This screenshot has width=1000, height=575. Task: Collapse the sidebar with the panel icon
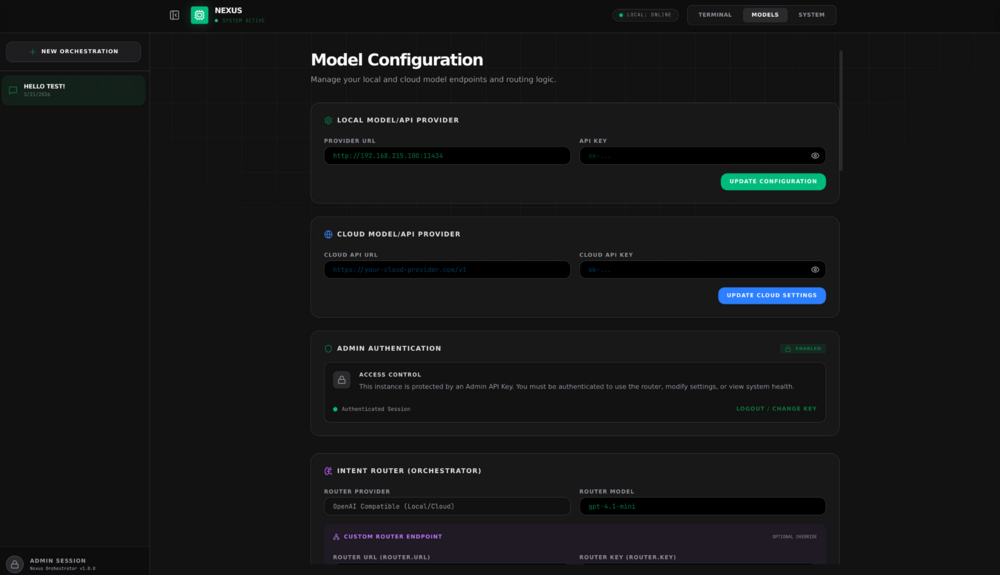(174, 15)
